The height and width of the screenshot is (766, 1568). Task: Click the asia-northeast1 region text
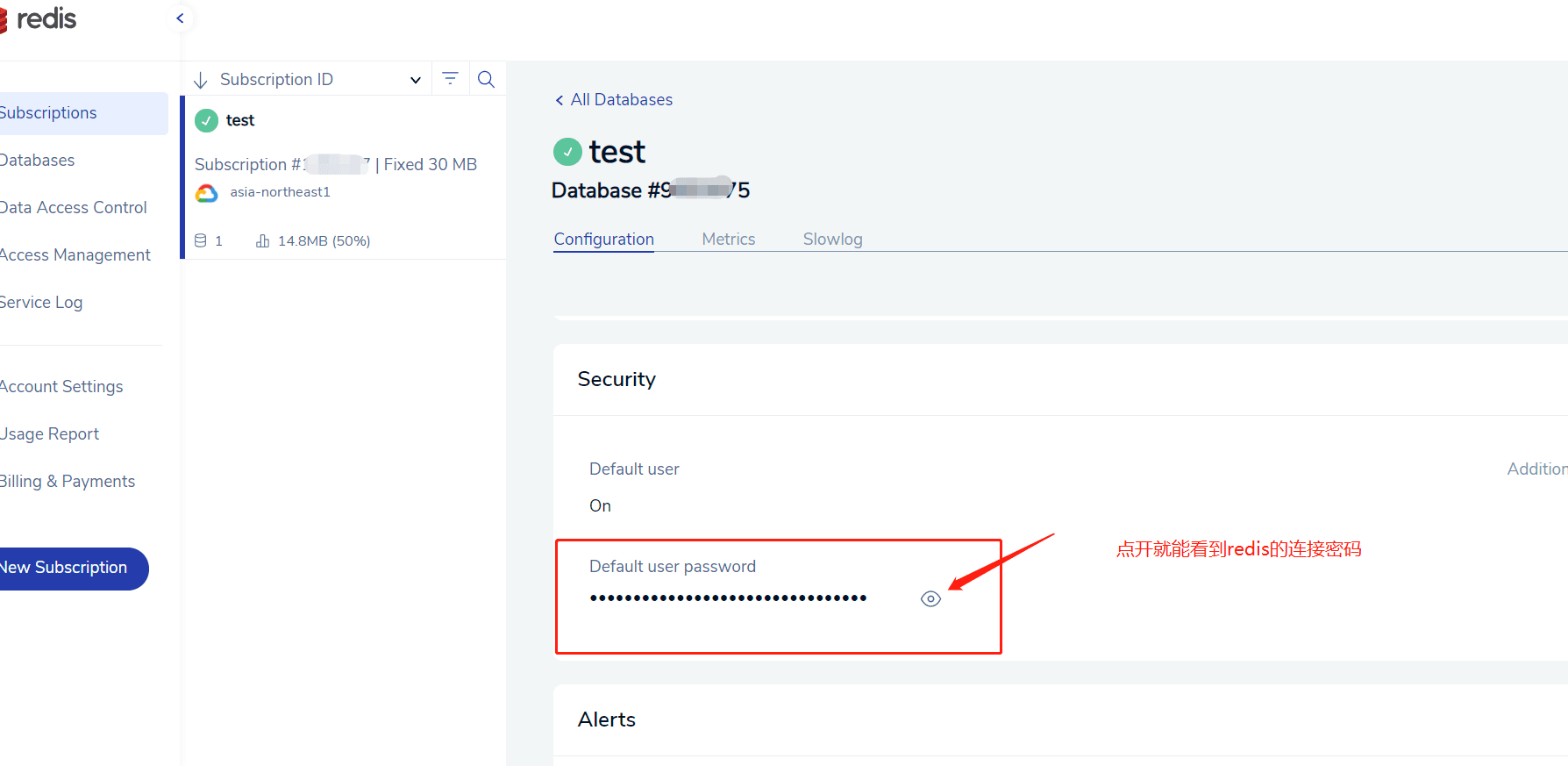coord(281,192)
